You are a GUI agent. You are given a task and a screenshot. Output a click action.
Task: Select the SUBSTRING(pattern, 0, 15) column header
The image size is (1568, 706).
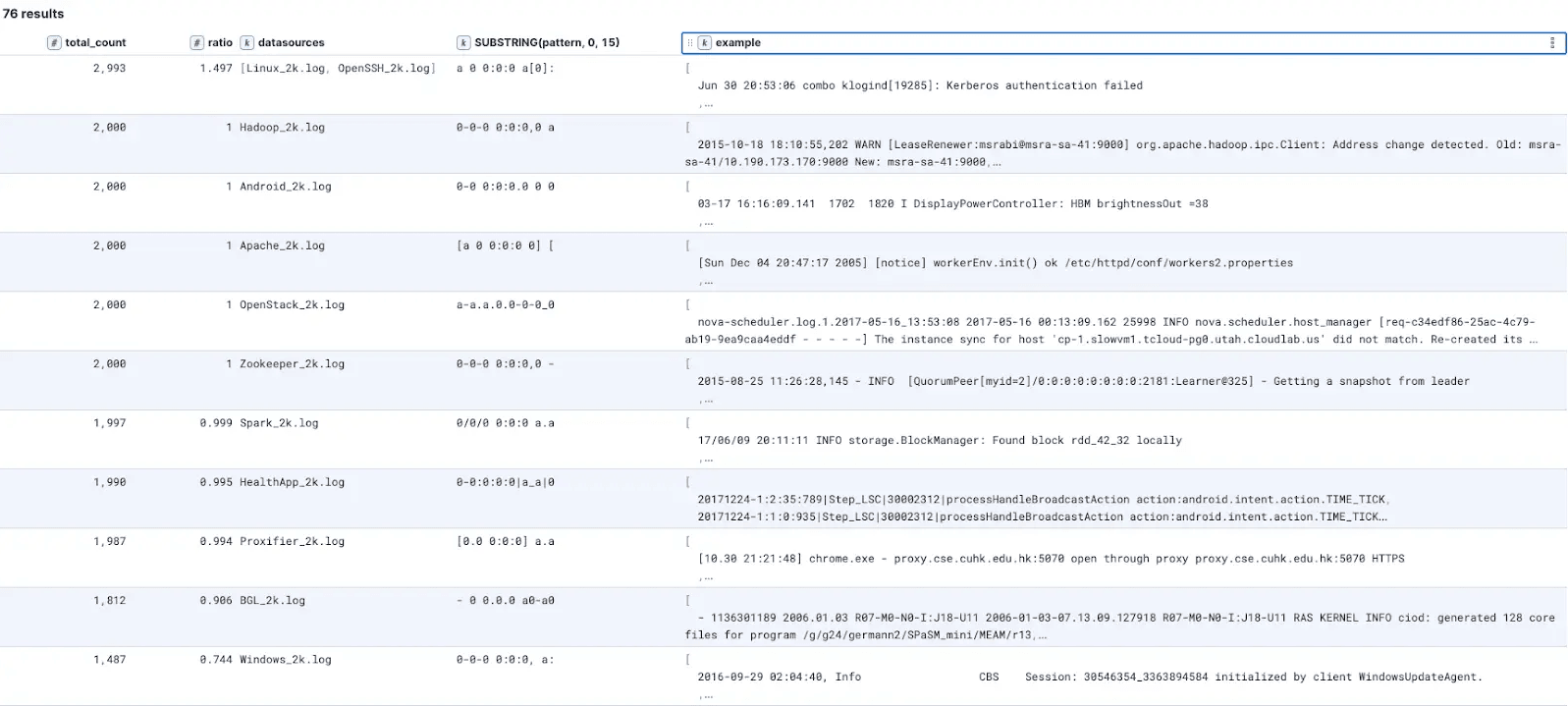pyautogui.click(x=546, y=43)
